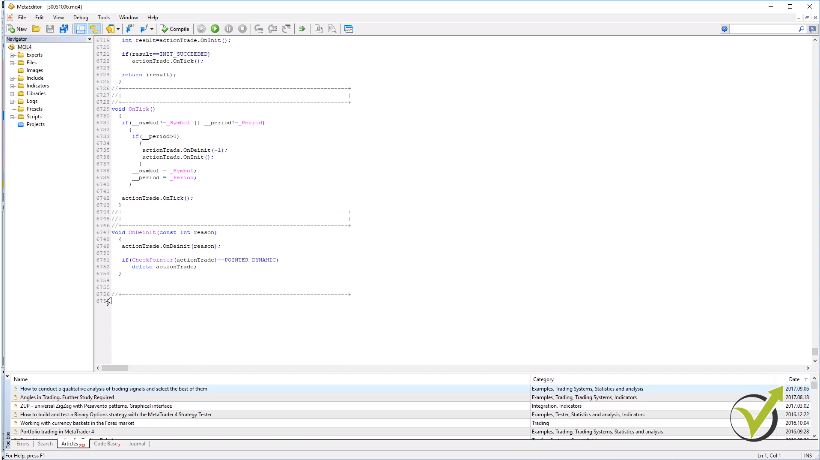This screenshot has height=460, width=820.
Task: Save the current file using the floppy icon
Action: point(48,29)
